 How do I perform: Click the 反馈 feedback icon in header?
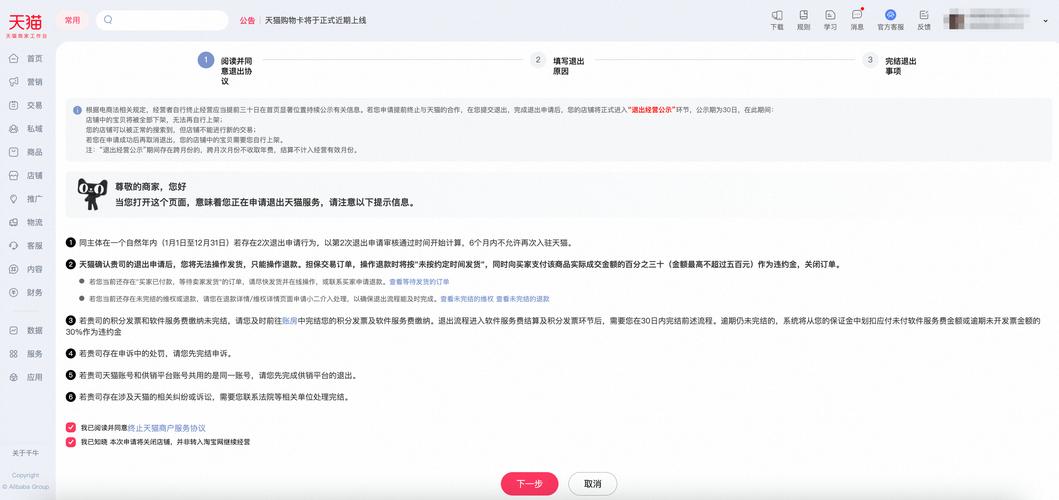click(x=924, y=15)
